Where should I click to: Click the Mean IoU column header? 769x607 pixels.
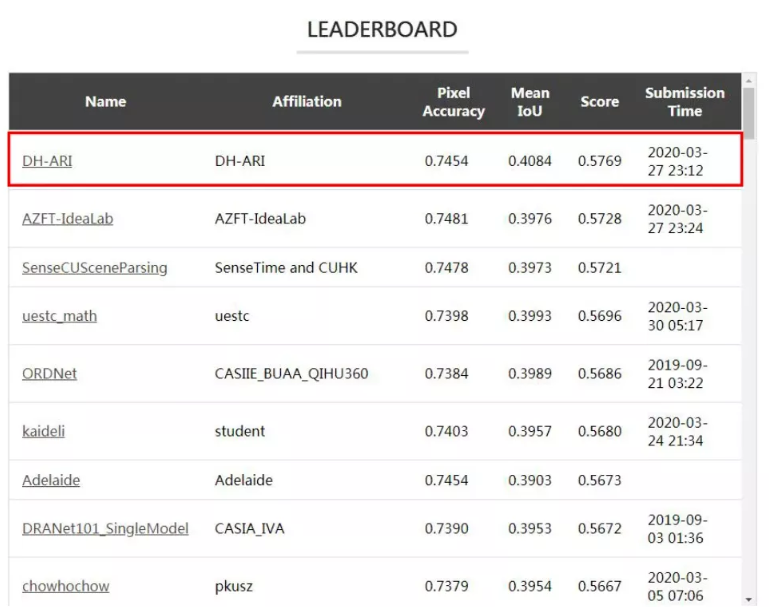pos(530,102)
